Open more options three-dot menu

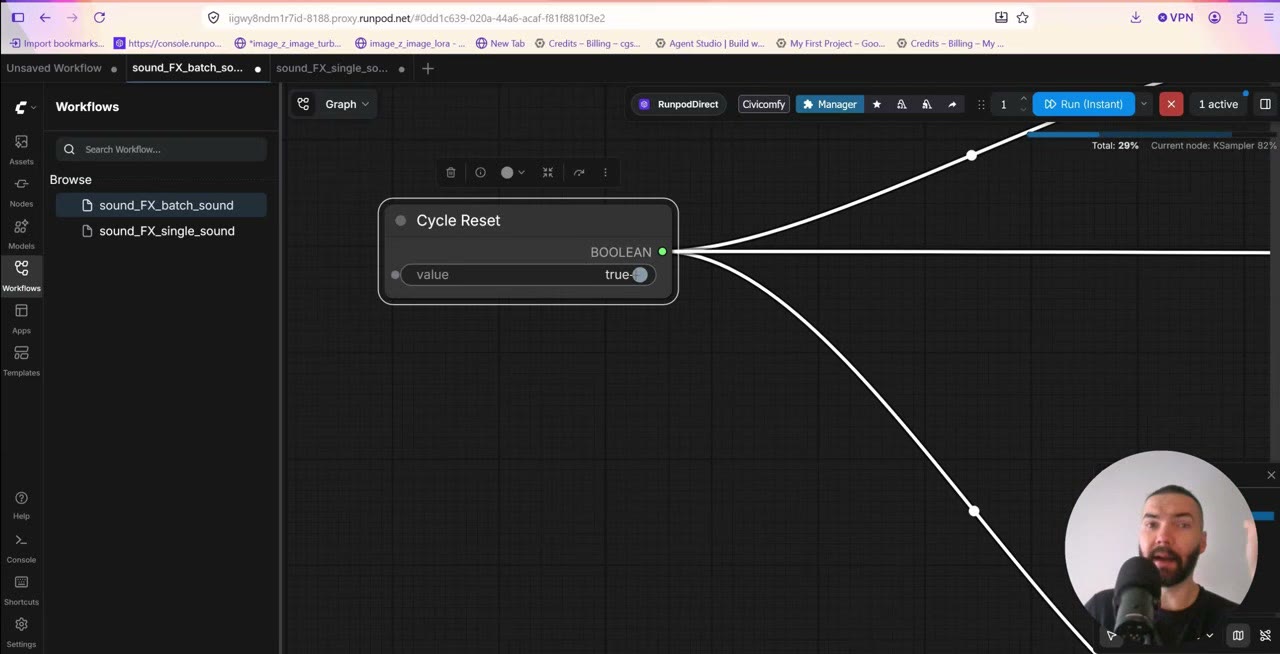(x=605, y=172)
